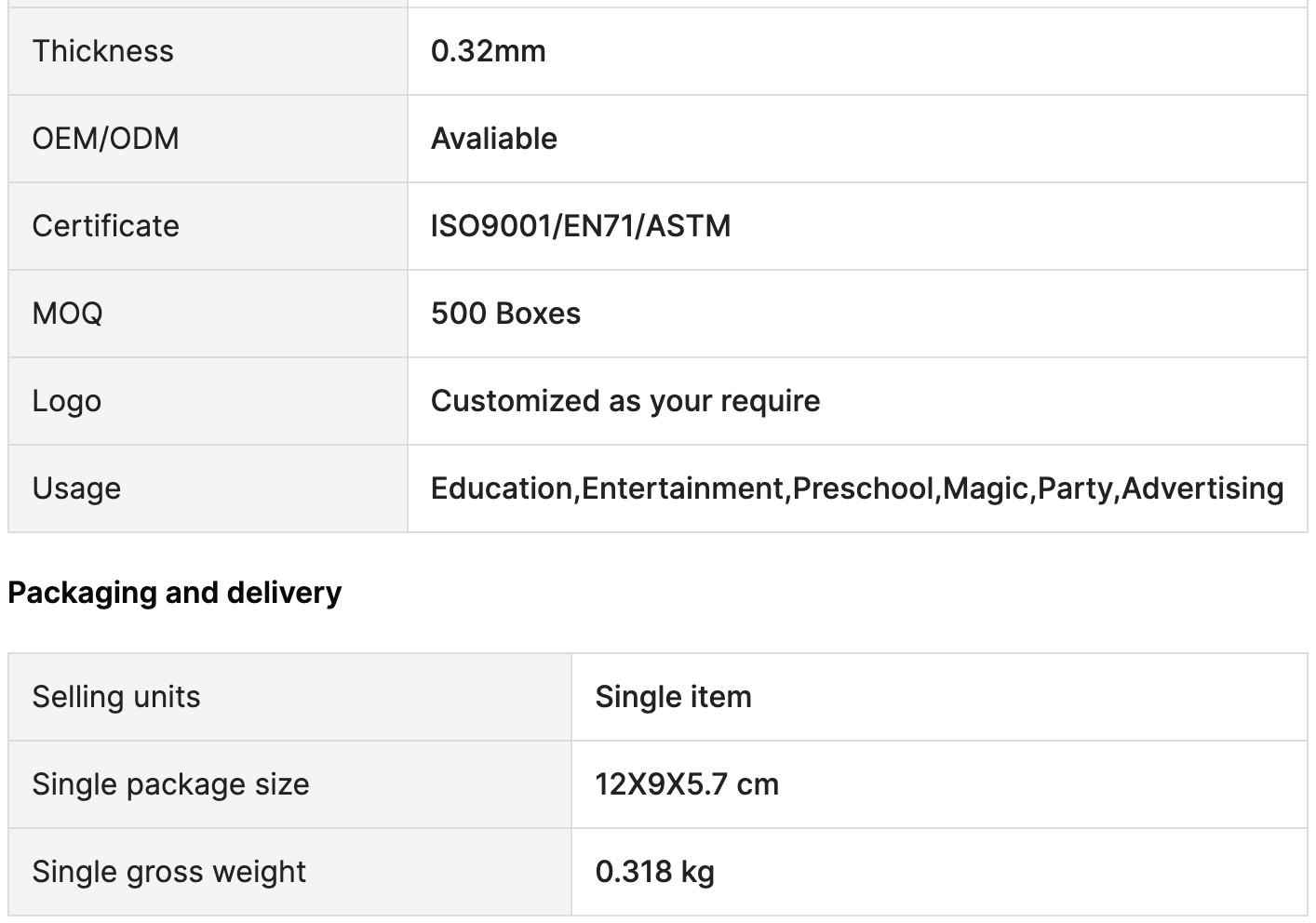Click the Usage row label

pos(76,488)
